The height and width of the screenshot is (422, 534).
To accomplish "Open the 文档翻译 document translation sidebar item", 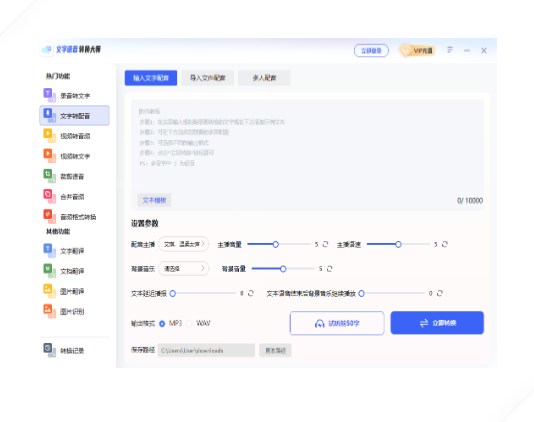I will 75,271.
